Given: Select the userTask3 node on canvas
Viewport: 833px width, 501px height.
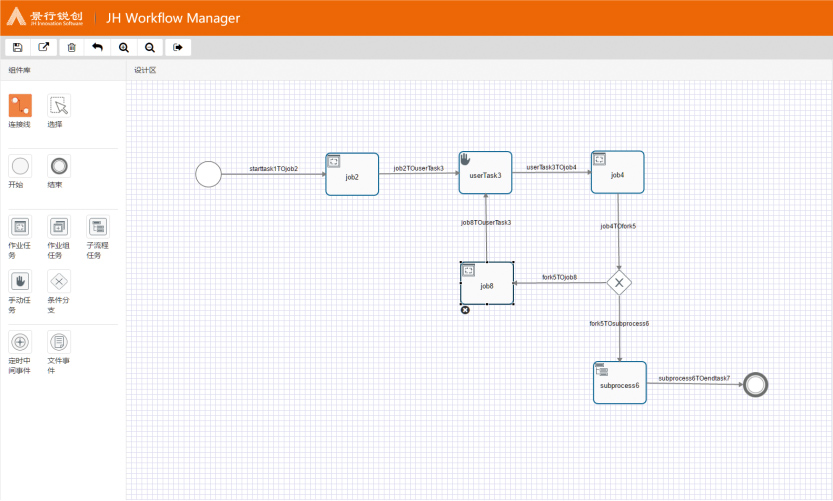Looking at the screenshot, I should pyautogui.click(x=486, y=174).
